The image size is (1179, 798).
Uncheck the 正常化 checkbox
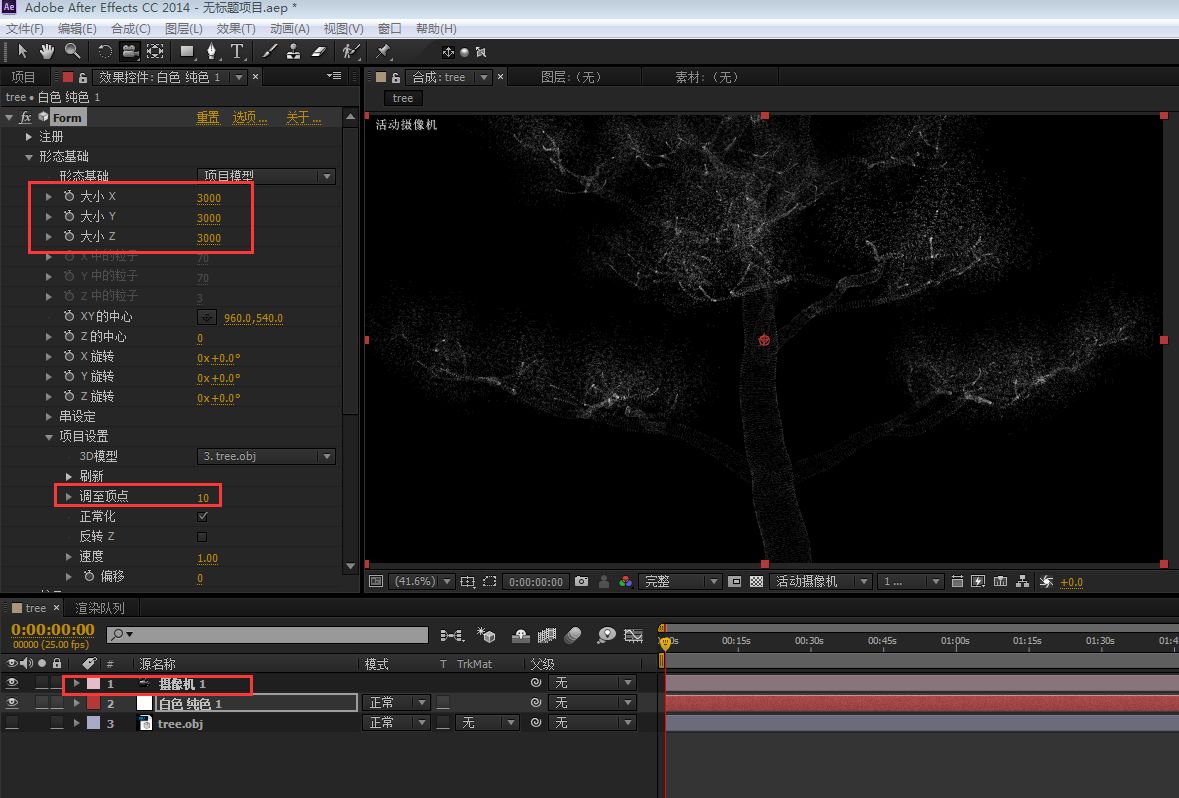202,517
